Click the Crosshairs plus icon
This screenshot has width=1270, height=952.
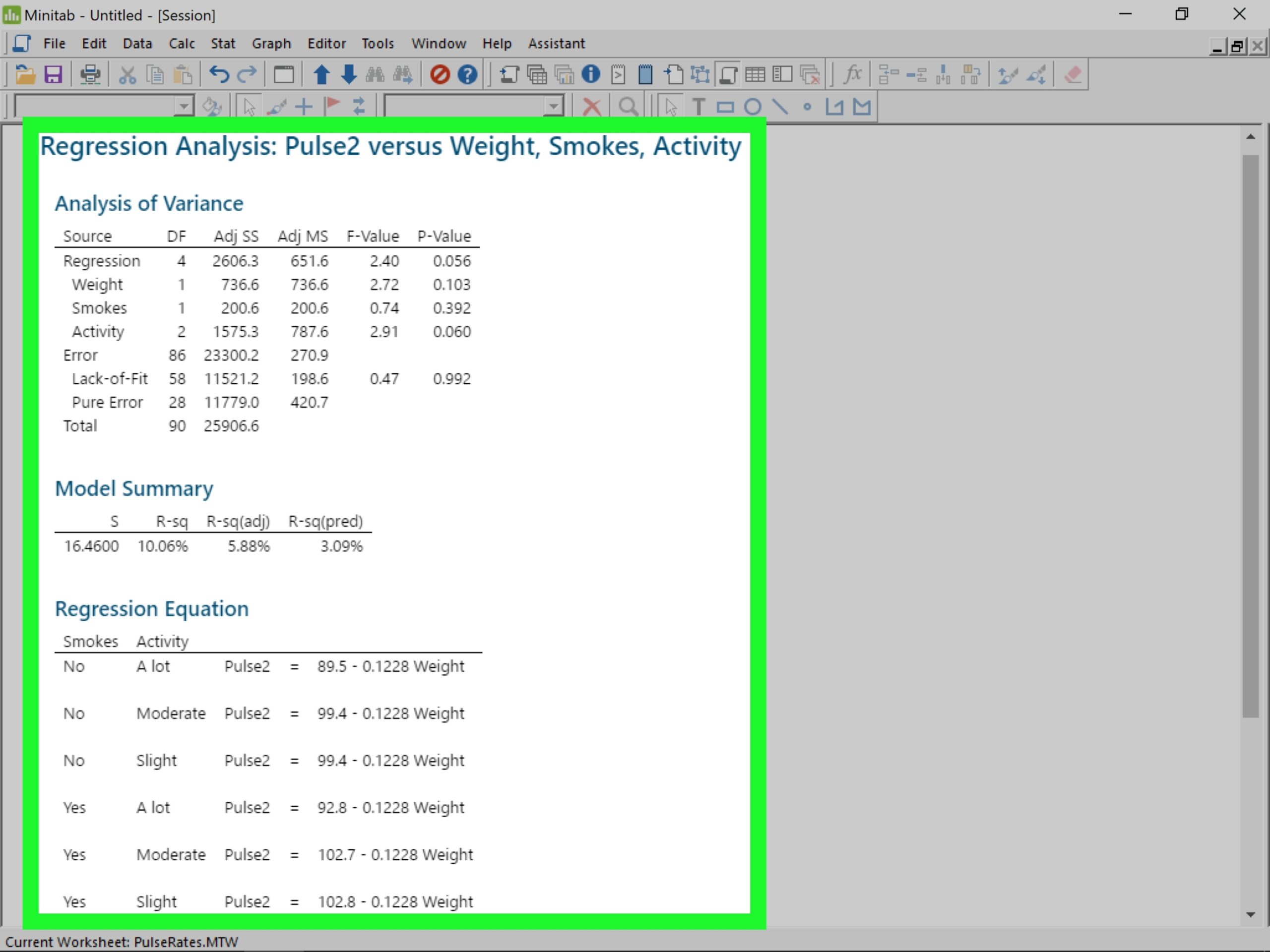click(x=304, y=107)
